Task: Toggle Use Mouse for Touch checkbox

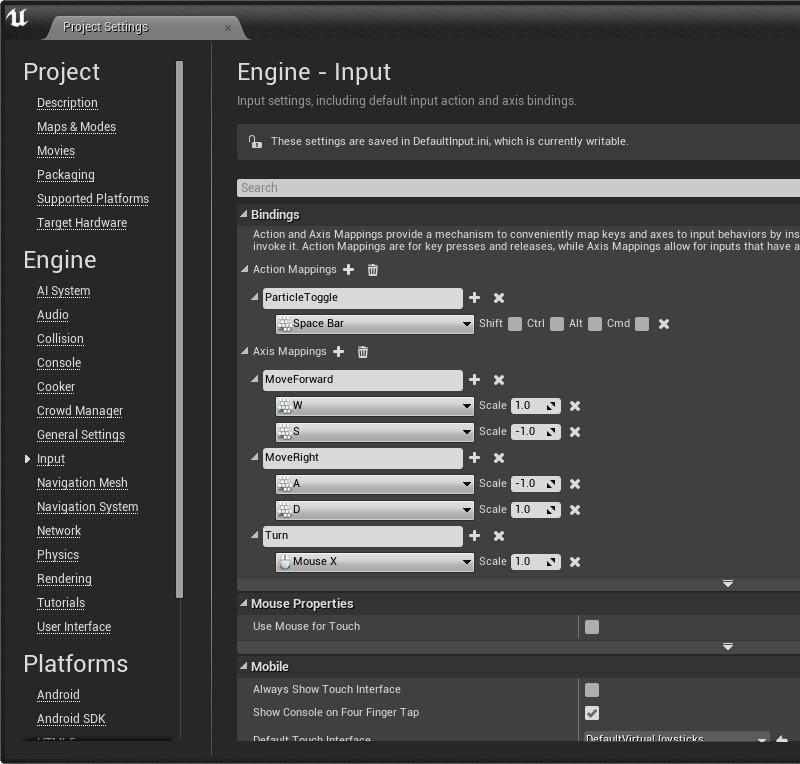Action: pyautogui.click(x=592, y=627)
